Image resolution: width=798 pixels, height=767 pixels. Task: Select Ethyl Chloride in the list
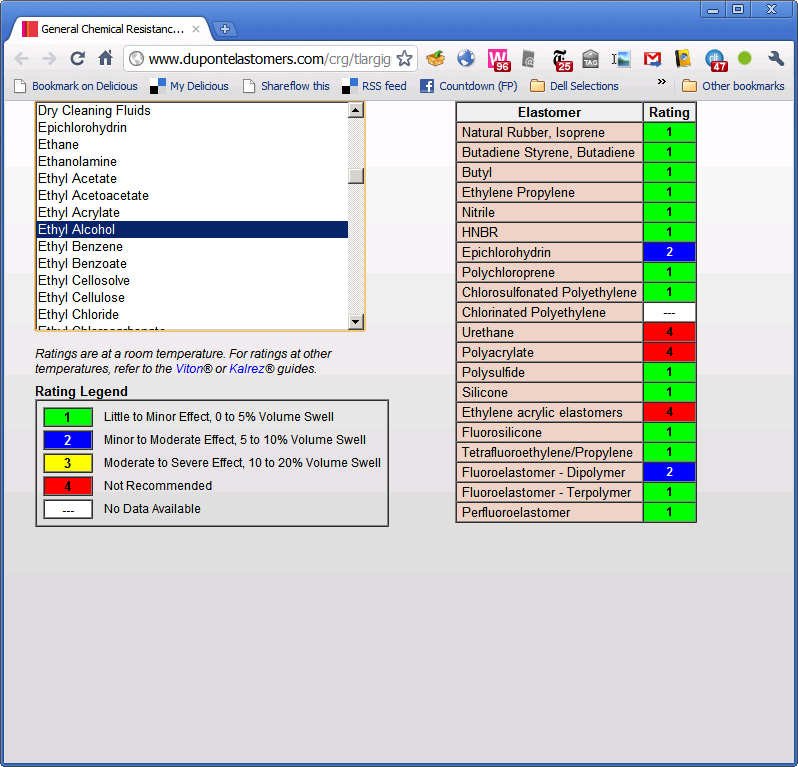[x=192, y=315]
